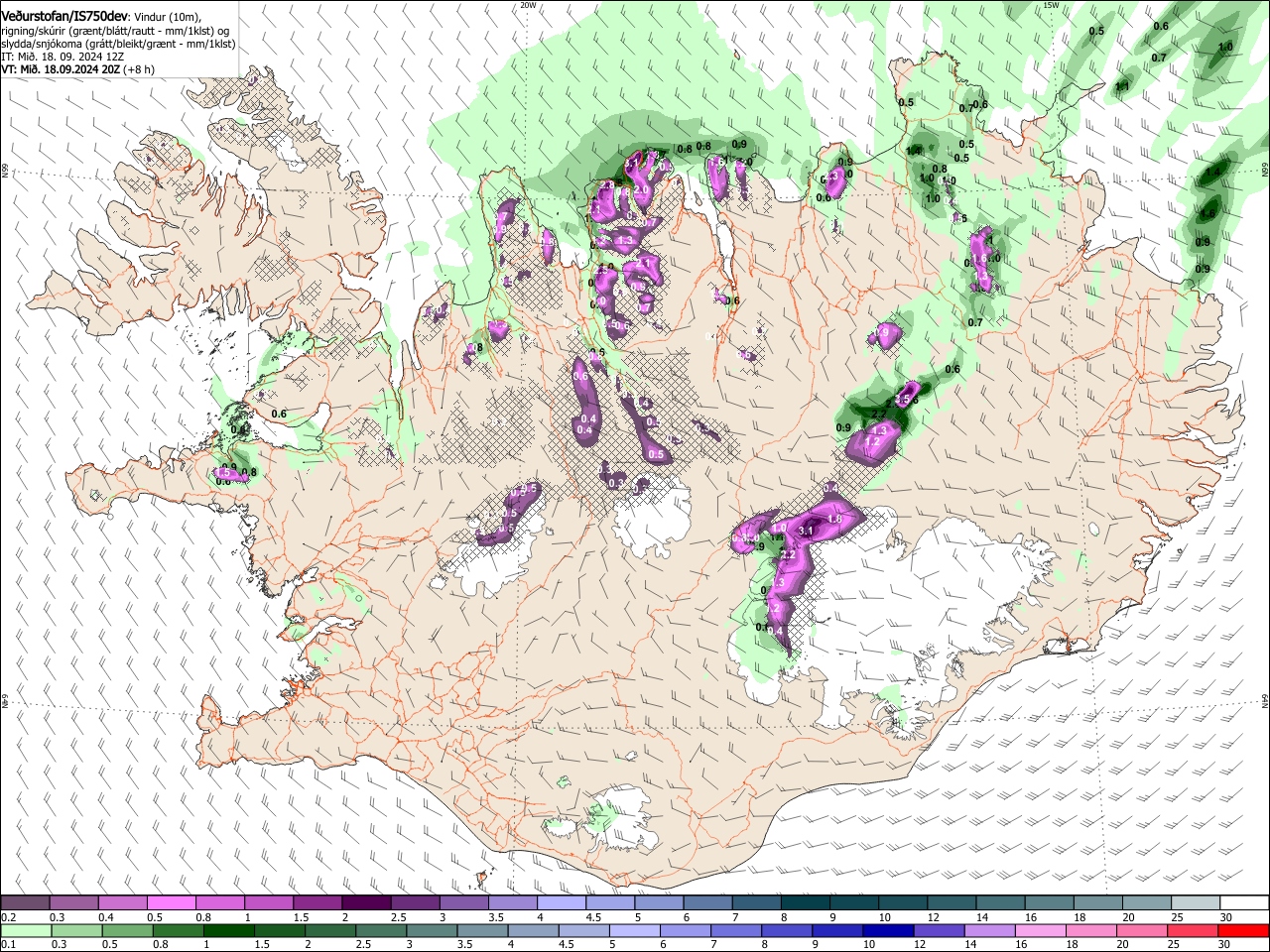Pick the bright pink 0.5–0.8 swatch, top legend row

coord(171,902)
